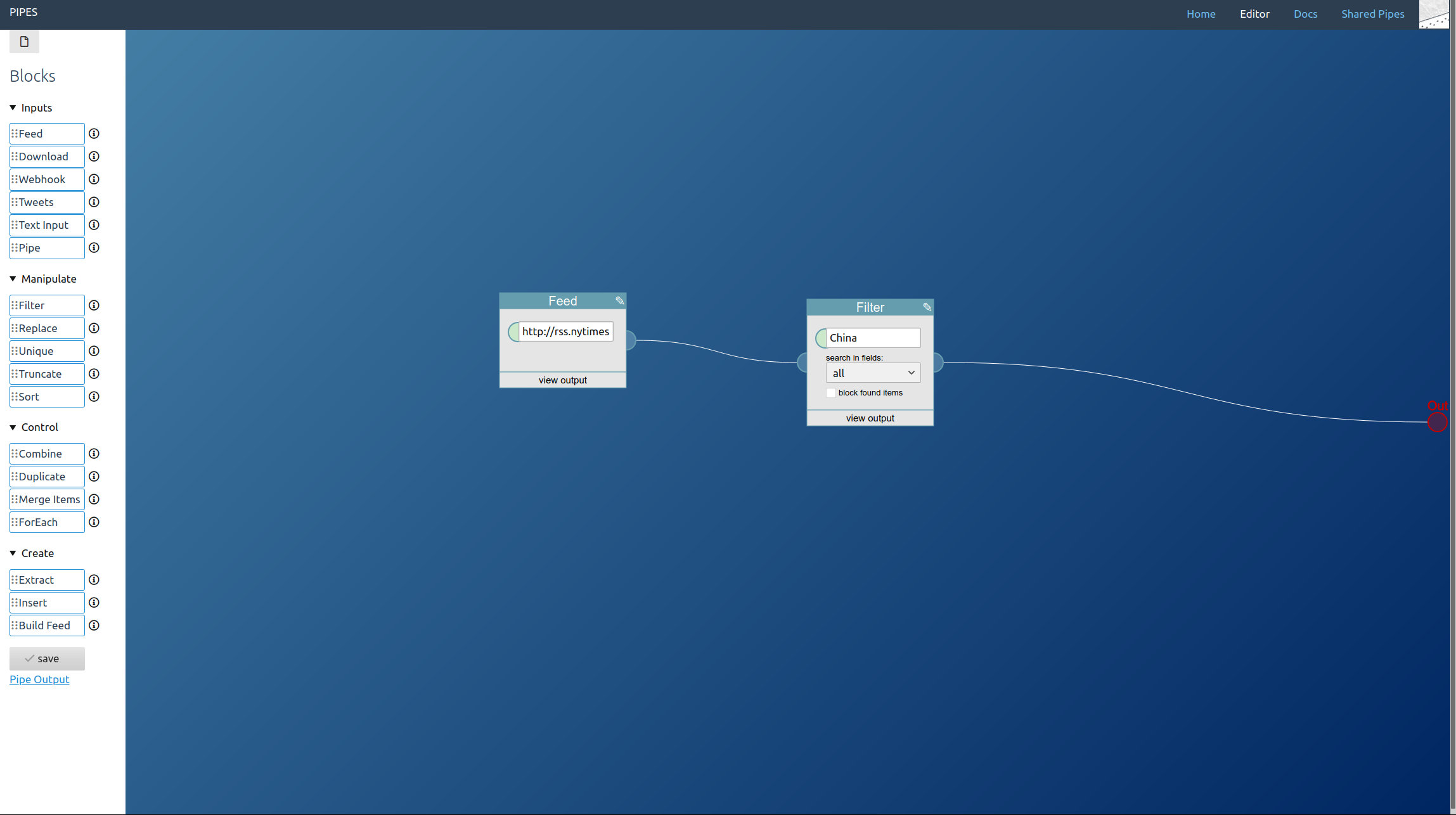Click the Filter node output connector
This screenshot has height=815, width=1456.
click(938, 363)
